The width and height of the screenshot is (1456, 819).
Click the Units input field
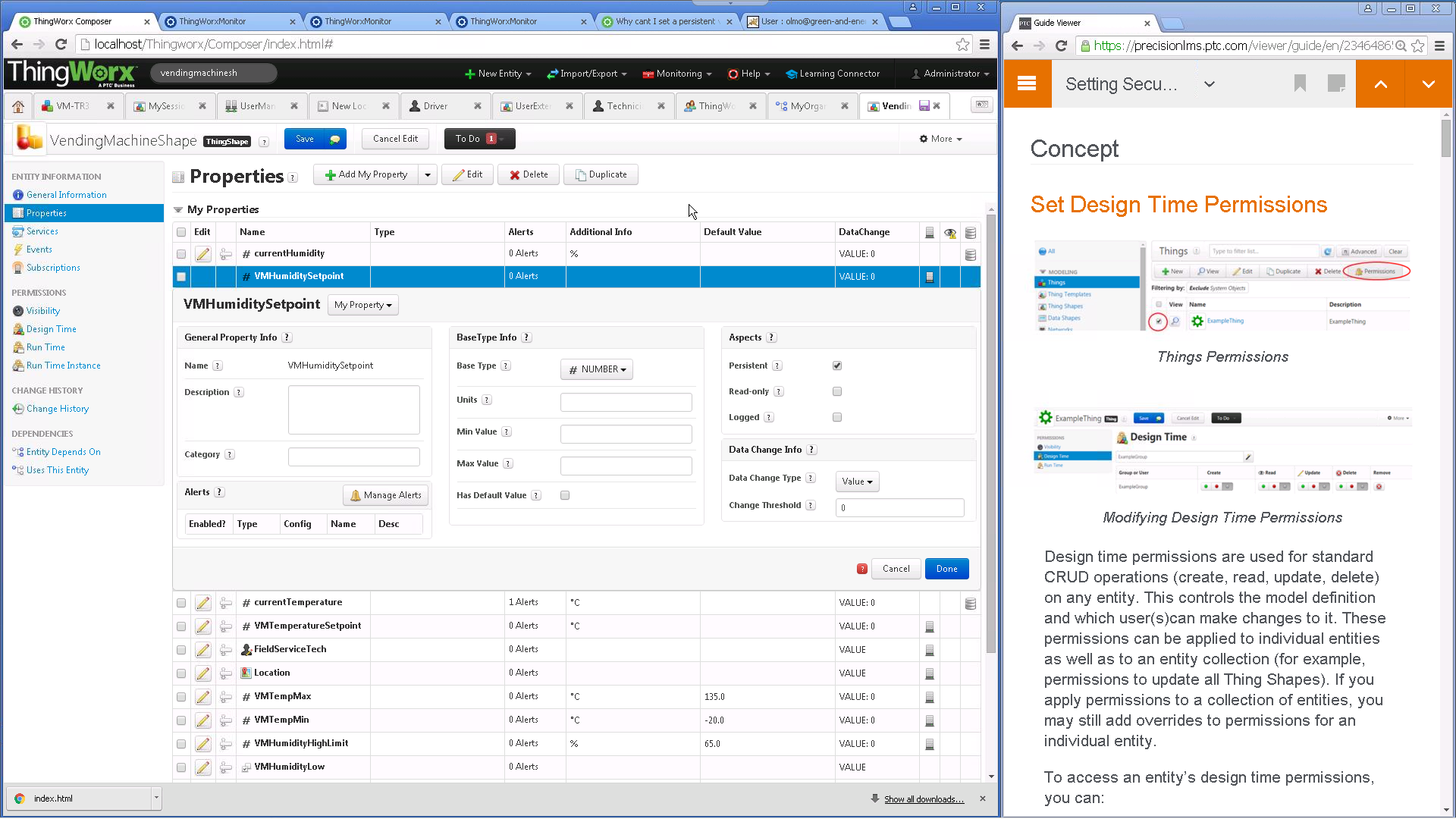626,402
